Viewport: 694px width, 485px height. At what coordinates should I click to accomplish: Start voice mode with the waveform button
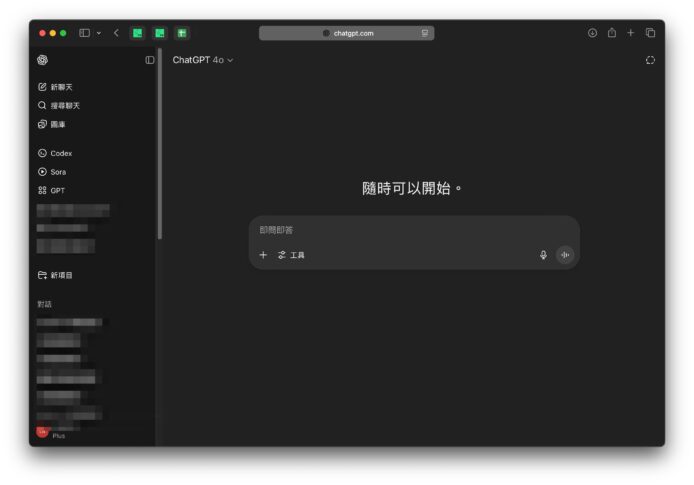[565, 255]
